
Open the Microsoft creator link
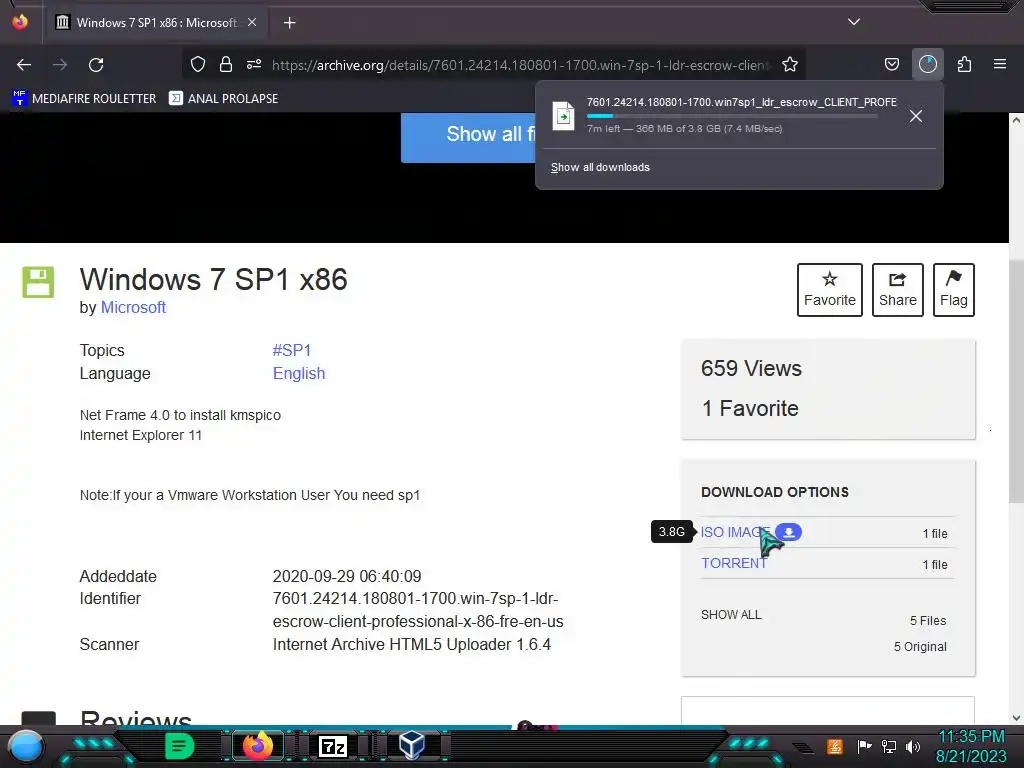(x=133, y=308)
